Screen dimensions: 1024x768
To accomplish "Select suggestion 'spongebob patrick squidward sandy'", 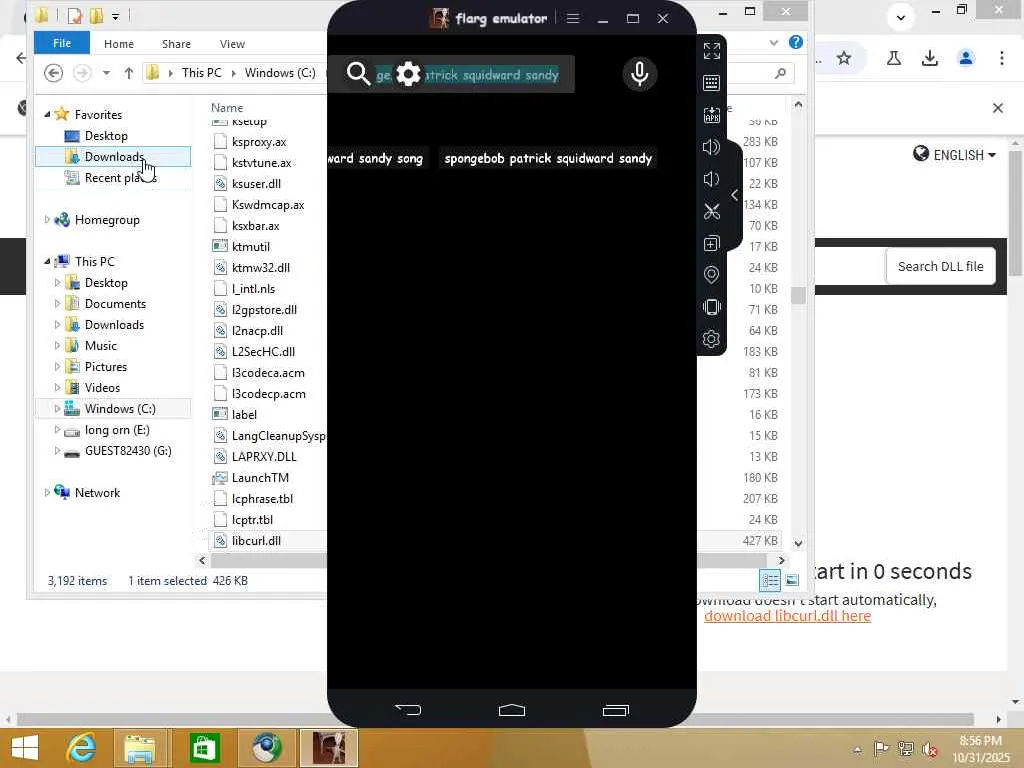I will 548,159.
